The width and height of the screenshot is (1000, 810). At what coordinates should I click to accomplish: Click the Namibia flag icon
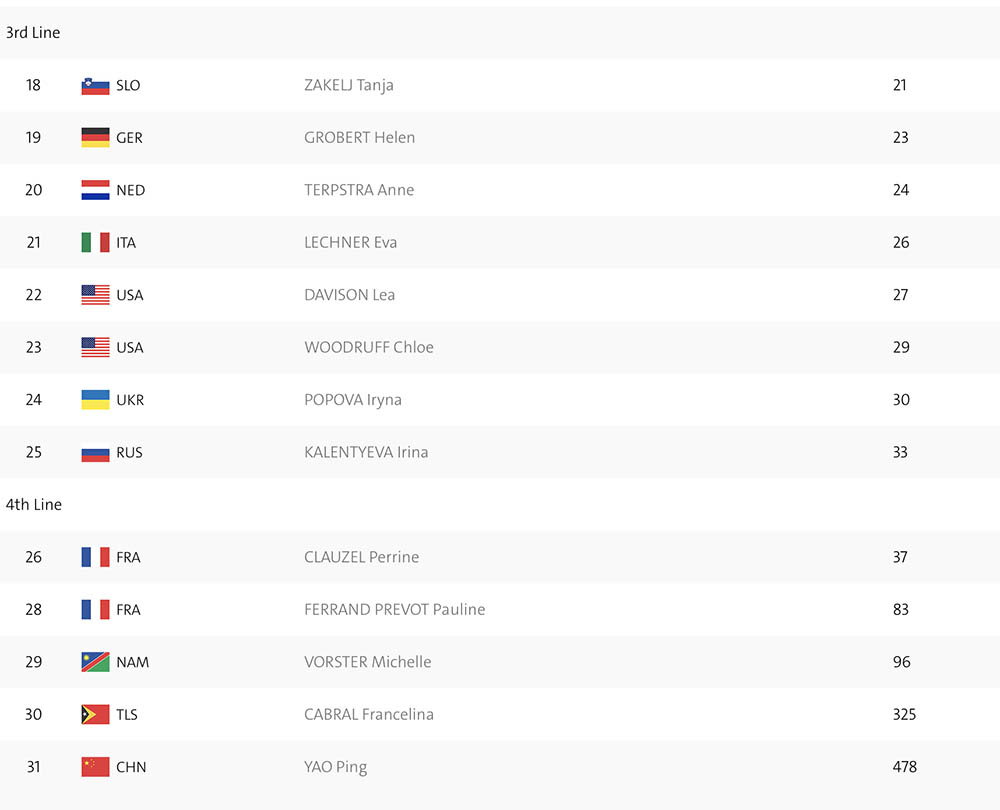pos(95,662)
